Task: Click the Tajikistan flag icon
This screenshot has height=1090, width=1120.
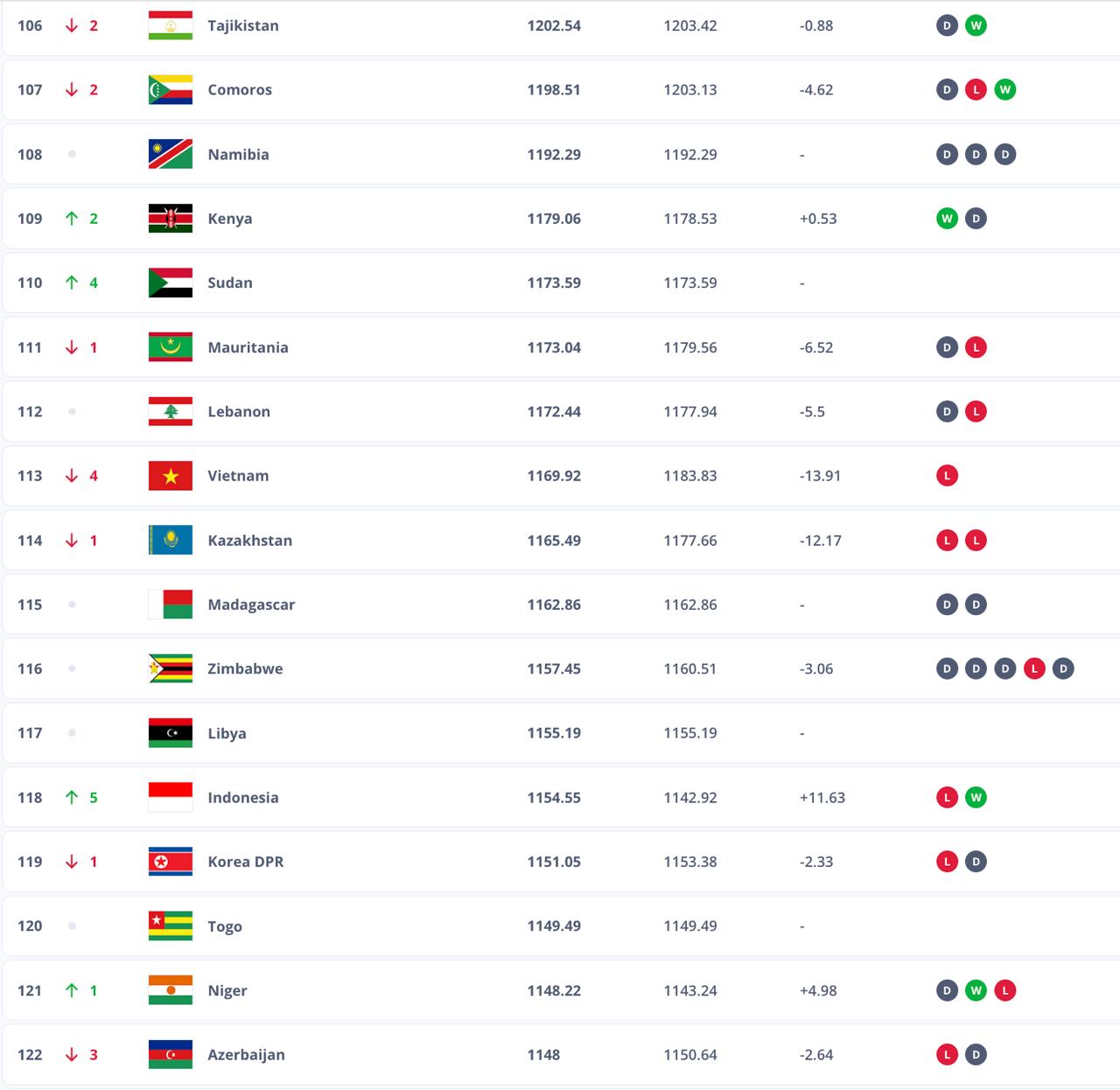Action: [x=171, y=25]
